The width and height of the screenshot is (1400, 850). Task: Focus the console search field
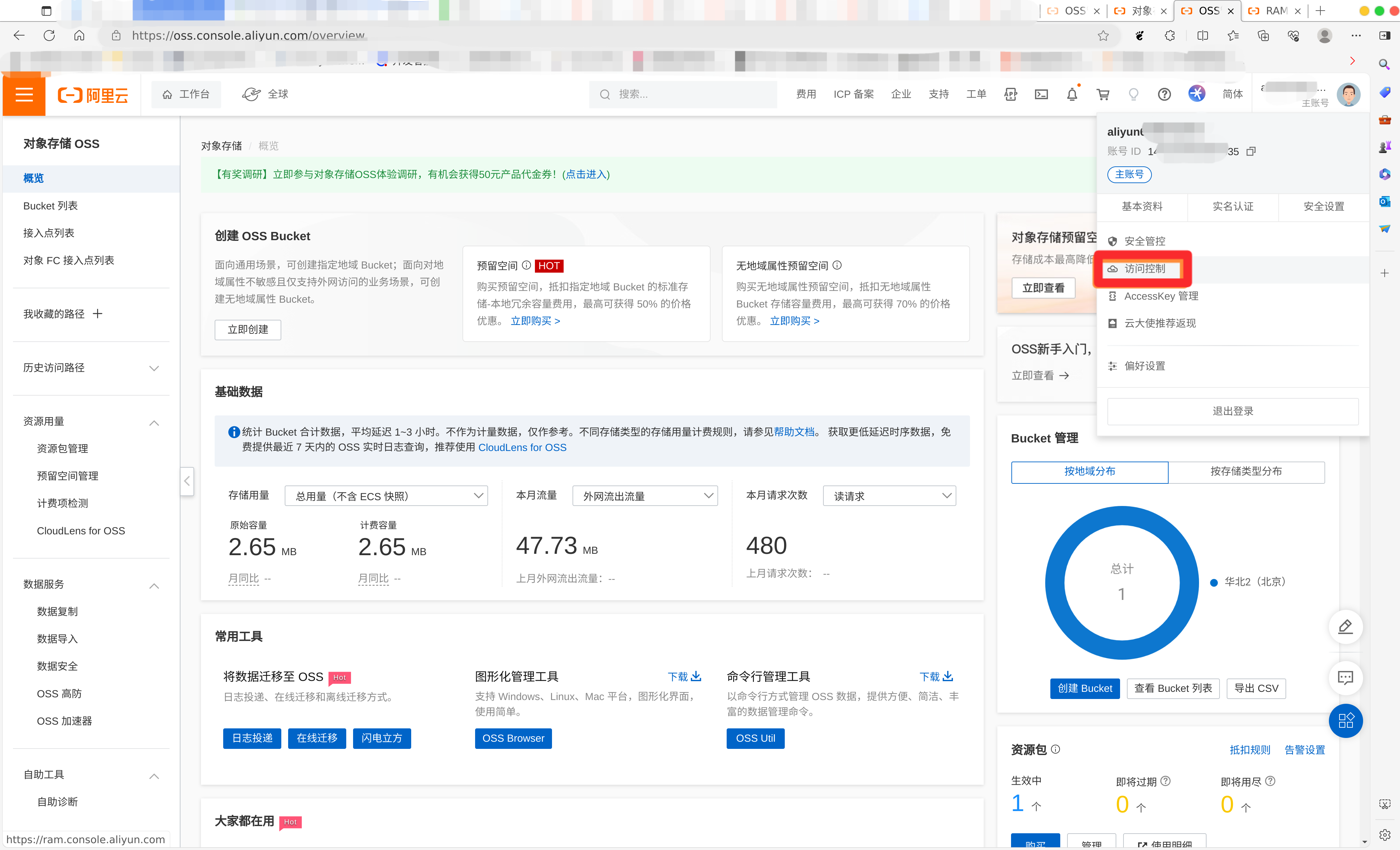tap(683, 94)
